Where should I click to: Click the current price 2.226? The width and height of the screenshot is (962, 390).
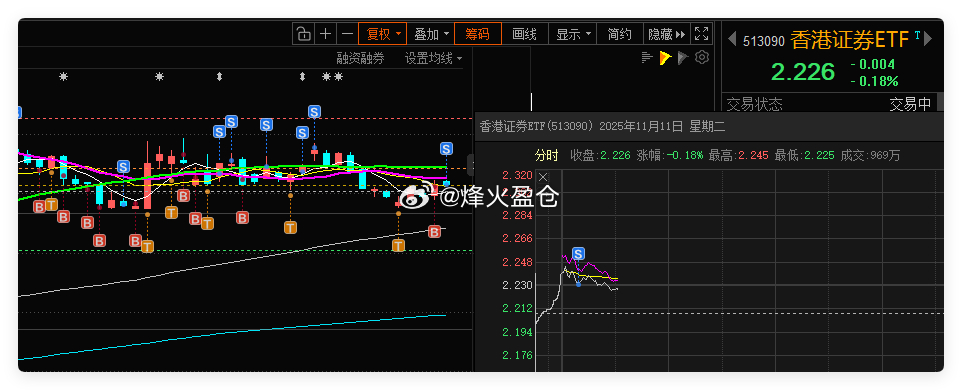tap(803, 72)
